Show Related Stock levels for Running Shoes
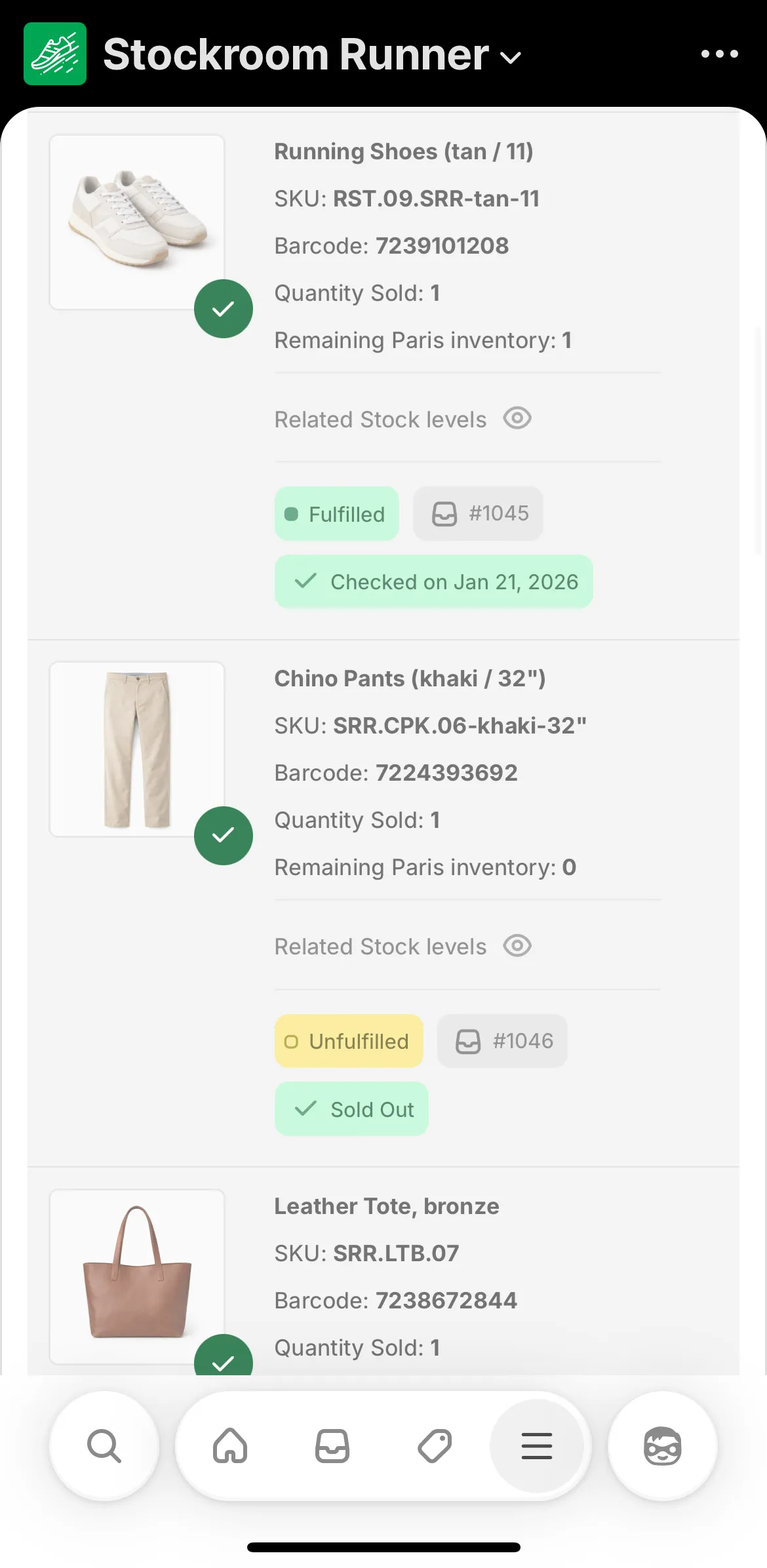Image resolution: width=767 pixels, height=1568 pixels. pyautogui.click(x=517, y=418)
